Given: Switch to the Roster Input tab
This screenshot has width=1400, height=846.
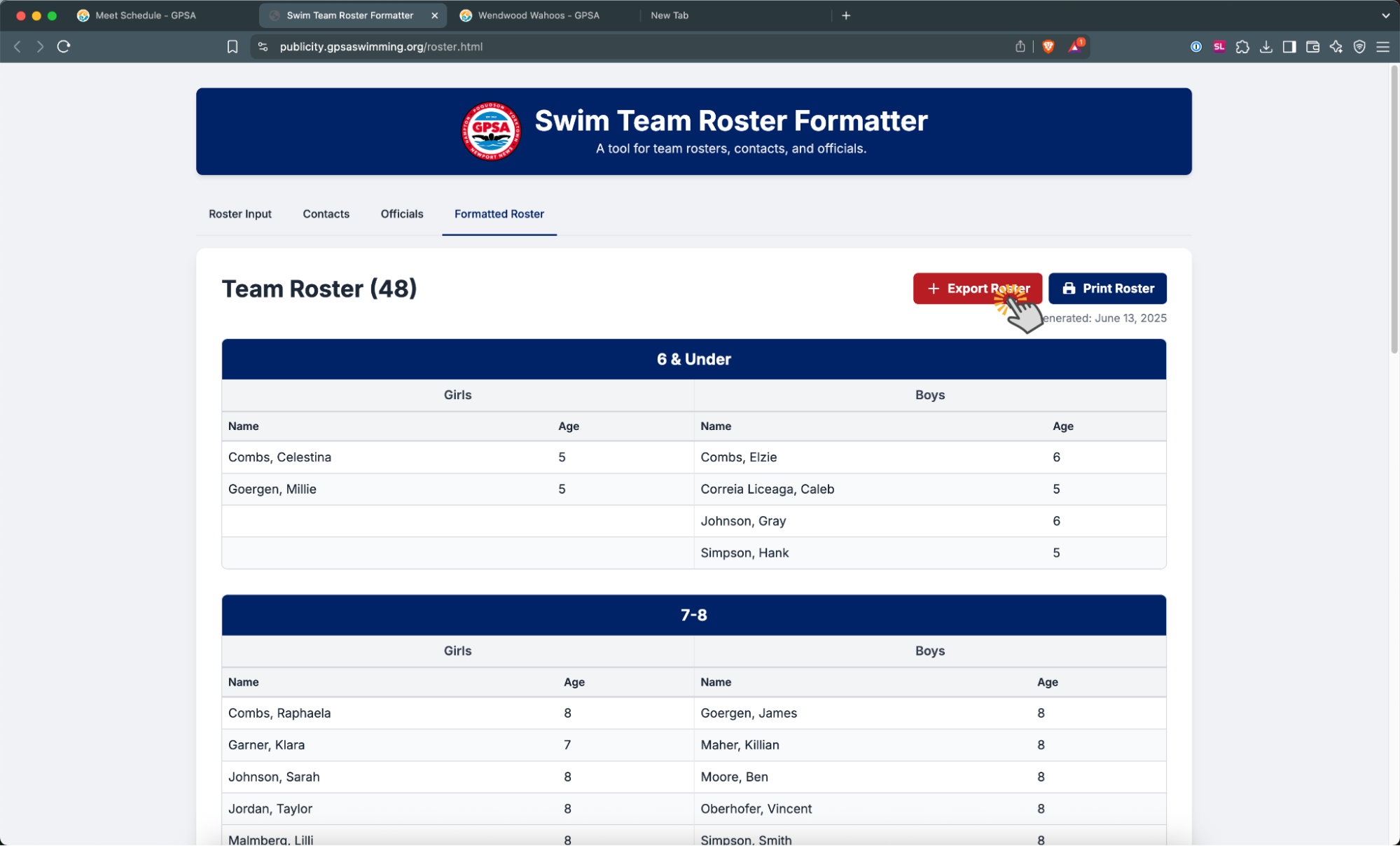Looking at the screenshot, I should pyautogui.click(x=240, y=214).
